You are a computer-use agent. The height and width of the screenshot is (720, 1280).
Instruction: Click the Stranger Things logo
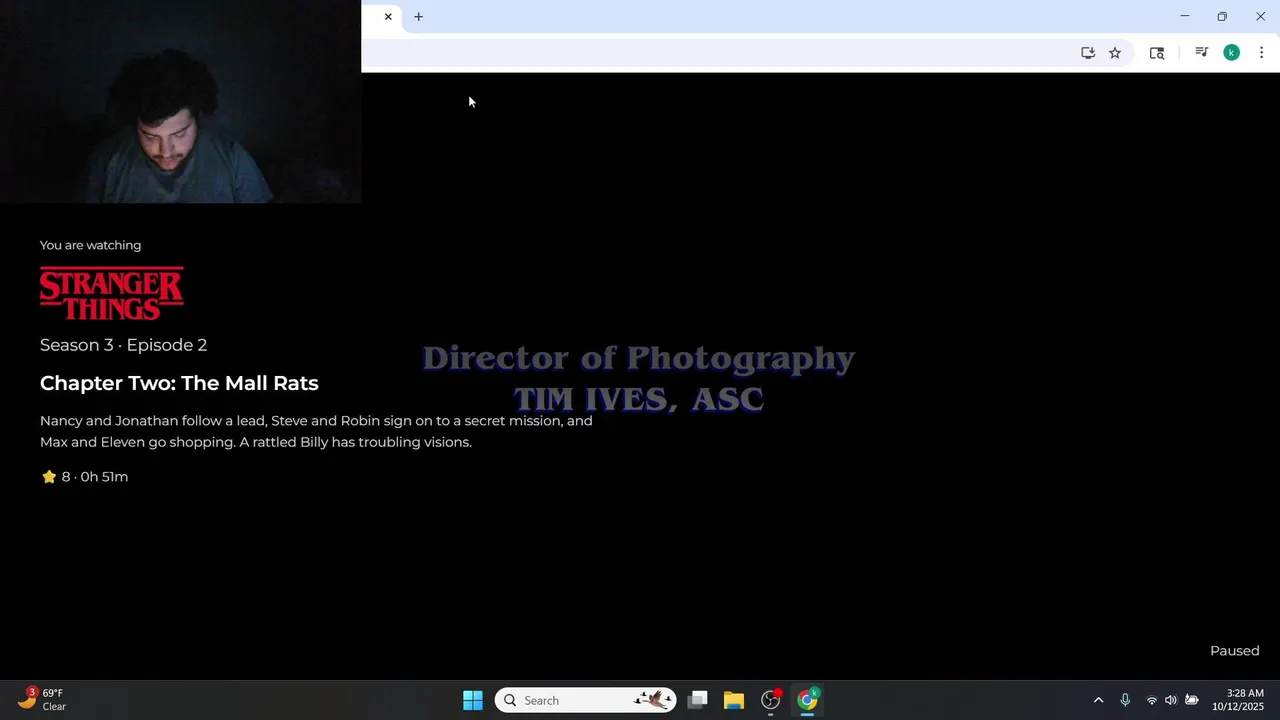tap(112, 293)
